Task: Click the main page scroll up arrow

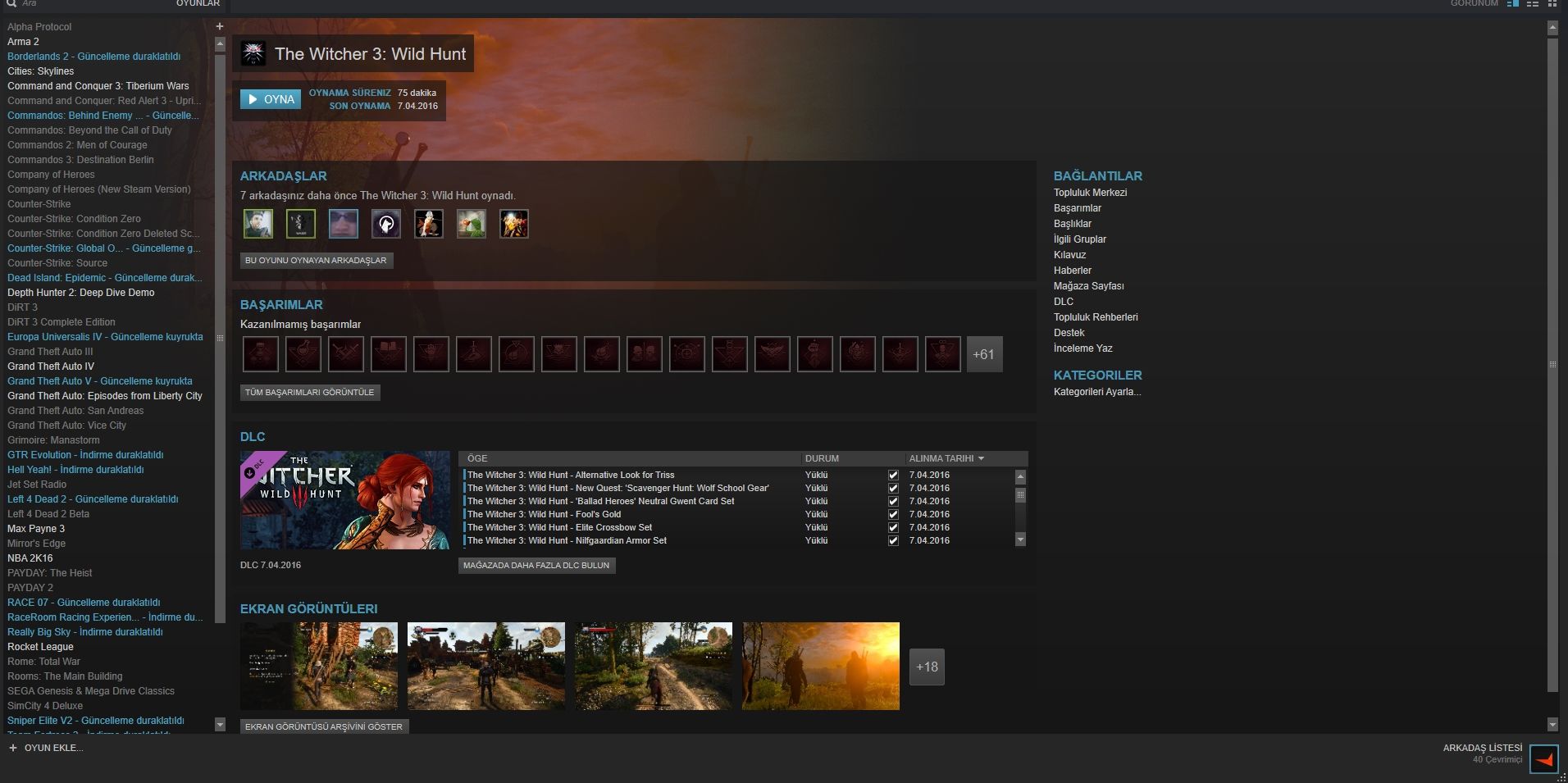Action: coord(1552,28)
